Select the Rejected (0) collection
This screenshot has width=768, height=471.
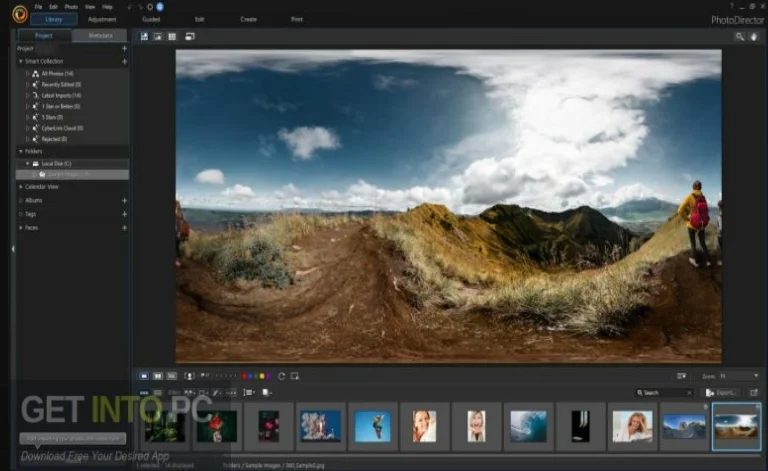click(54, 139)
